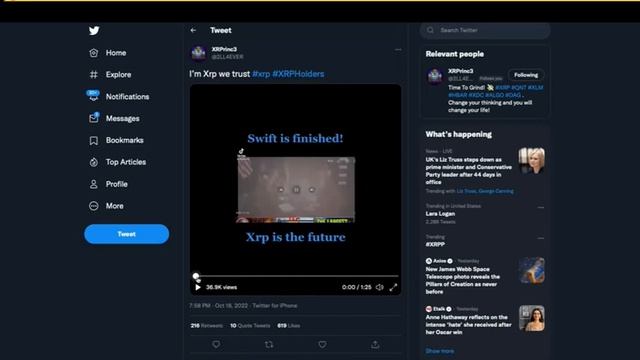Open Home from the sidebar
Viewport: 640px width, 360px height.
(x=108, y=53)
